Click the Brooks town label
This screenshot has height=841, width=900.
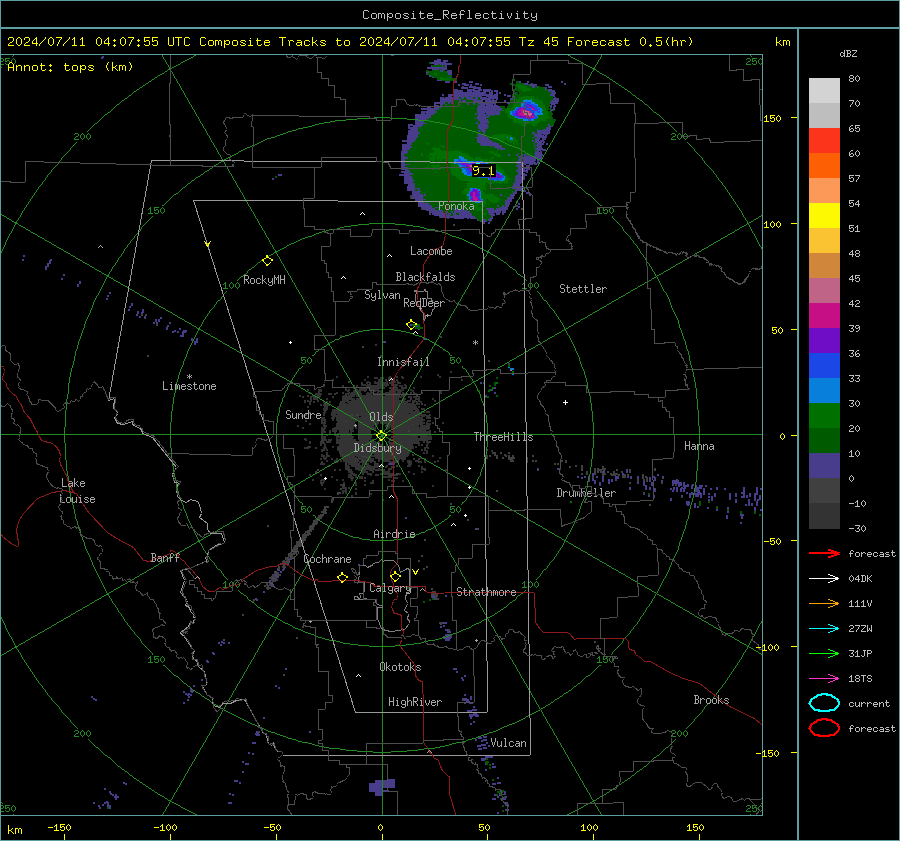[711, 700]
